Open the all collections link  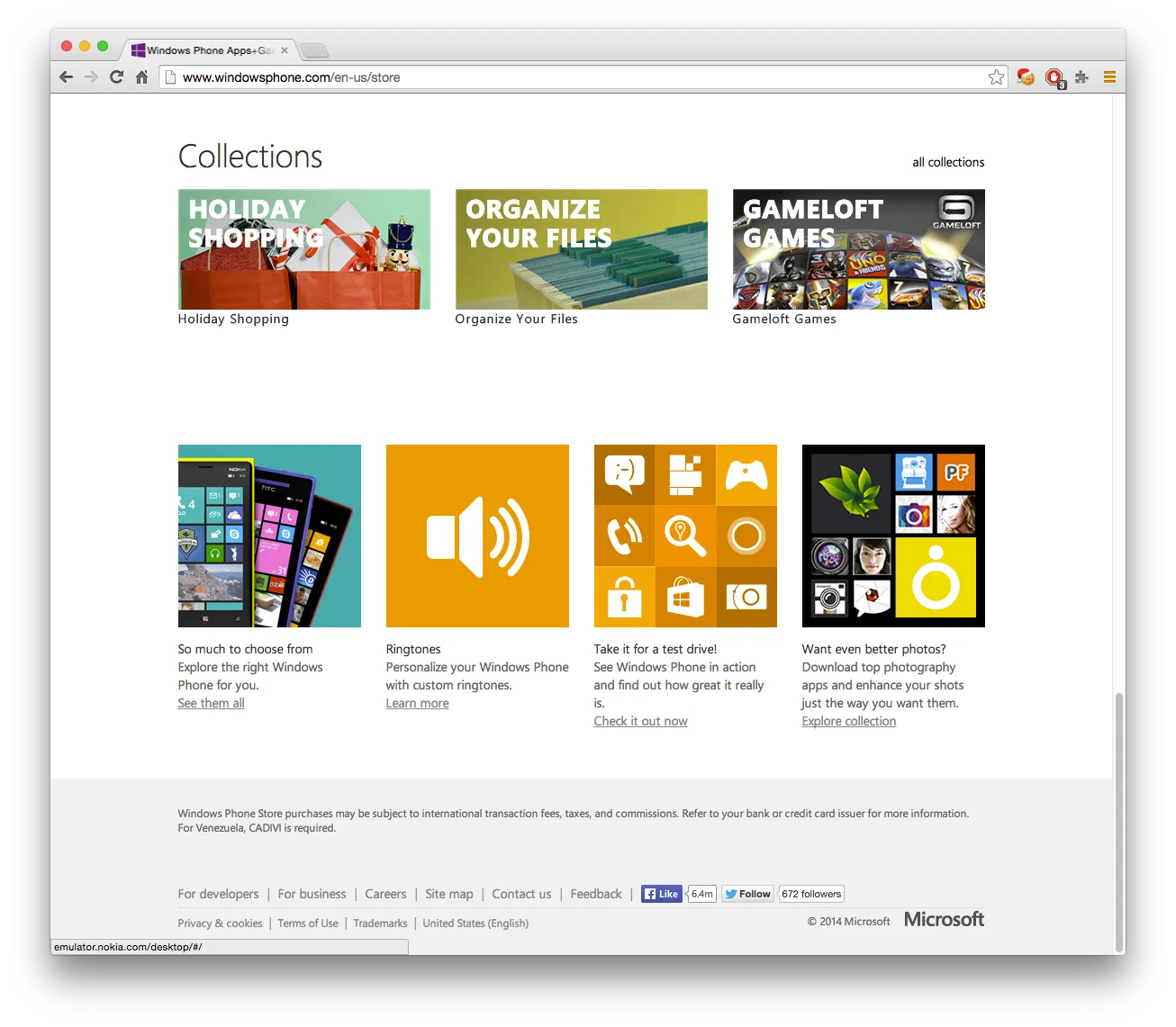tap(948, 162)
